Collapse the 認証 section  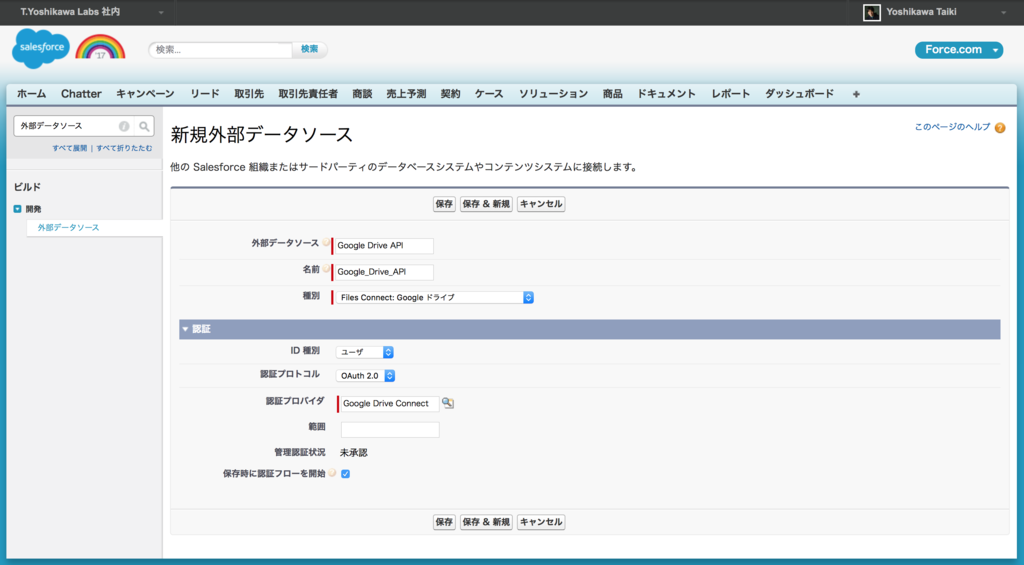[185, 329]
